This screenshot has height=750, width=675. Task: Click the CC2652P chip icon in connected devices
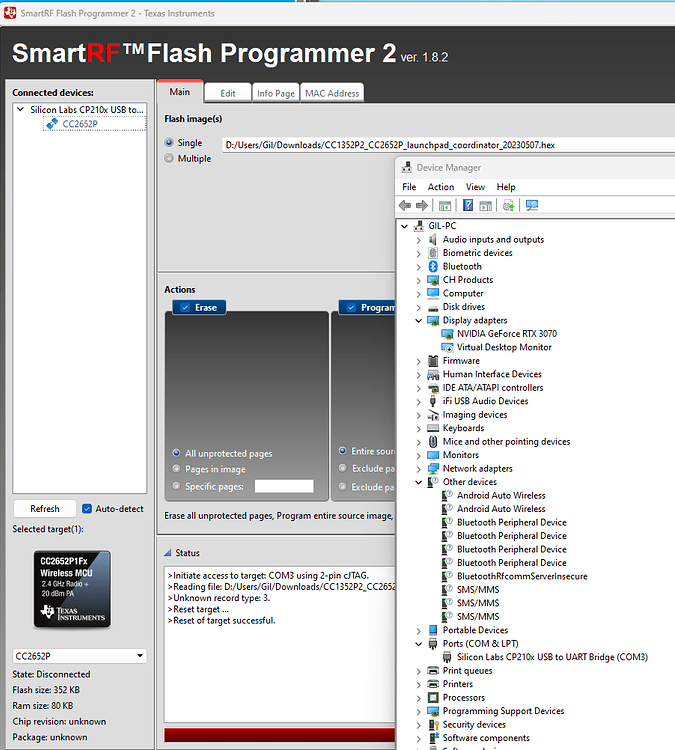52,124
